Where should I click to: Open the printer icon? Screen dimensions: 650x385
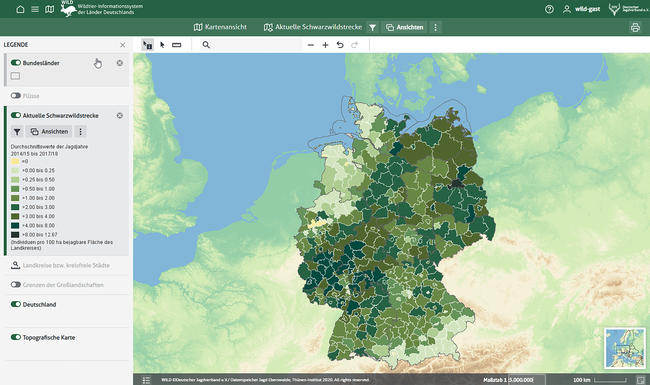click(635, 27)
